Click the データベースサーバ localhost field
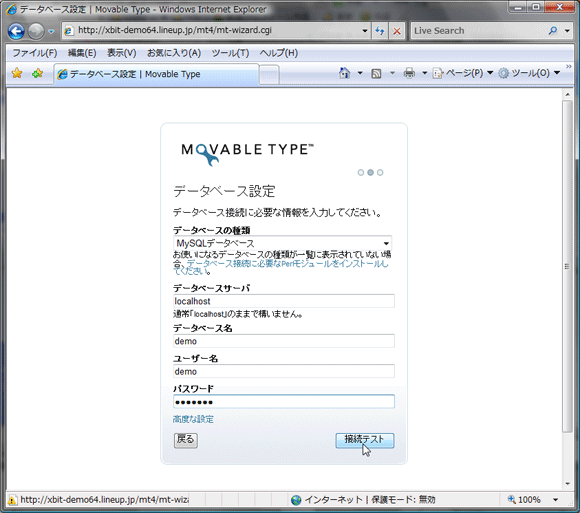 point(284,301)
